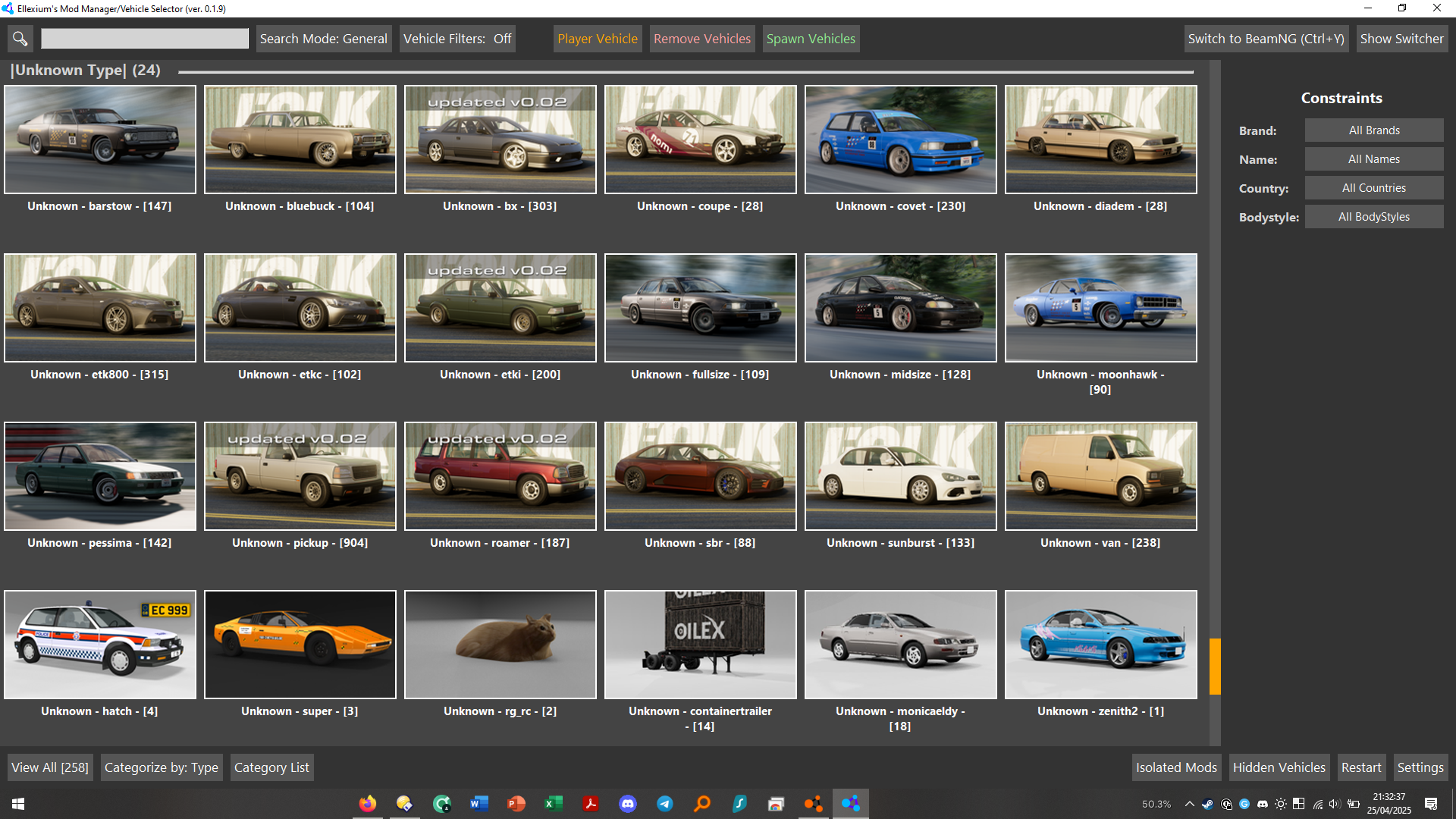
Task: Toggle Vehicle Filters Off button
Action: 457,39
